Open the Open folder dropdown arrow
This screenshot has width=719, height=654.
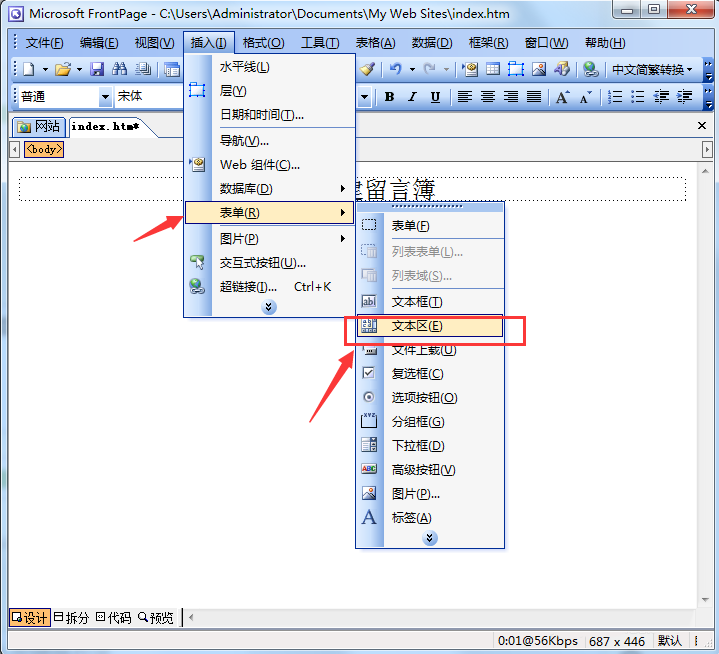(79, 70)
